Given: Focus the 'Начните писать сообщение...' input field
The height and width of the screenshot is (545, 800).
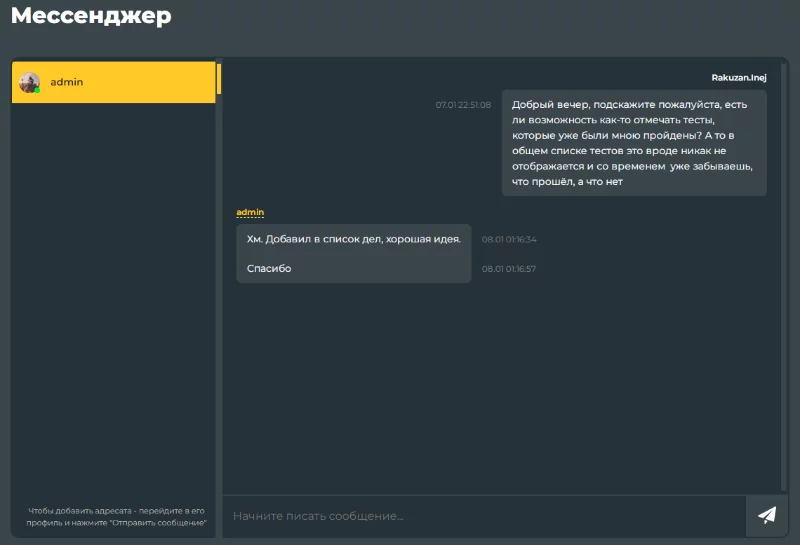Looking at the screenshot, I should (484, 516).
